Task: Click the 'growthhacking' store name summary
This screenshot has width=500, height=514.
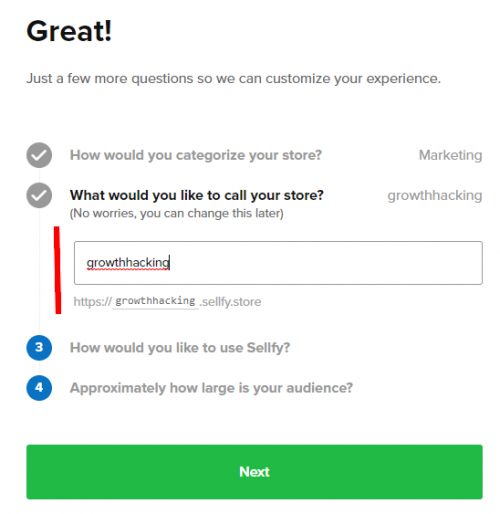Action: [435, 196]
